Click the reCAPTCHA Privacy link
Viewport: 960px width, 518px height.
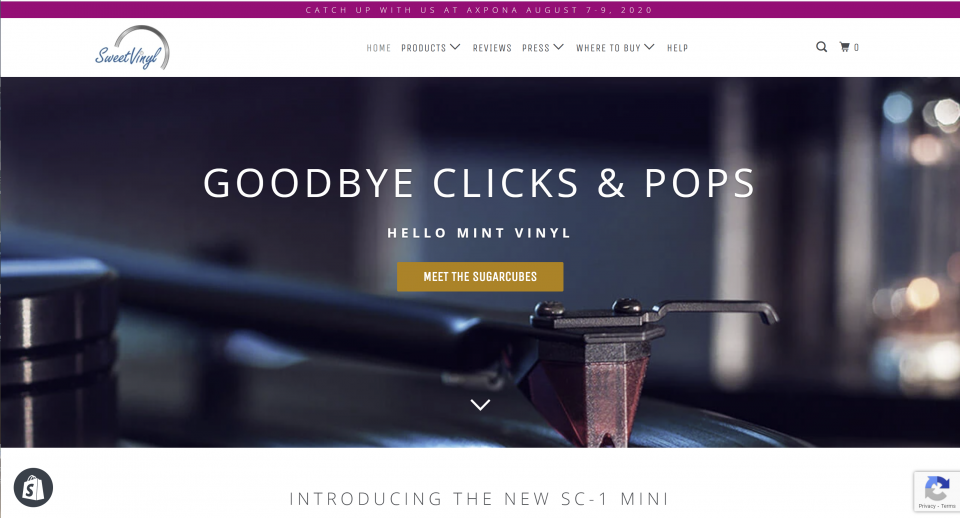(926, 506)
